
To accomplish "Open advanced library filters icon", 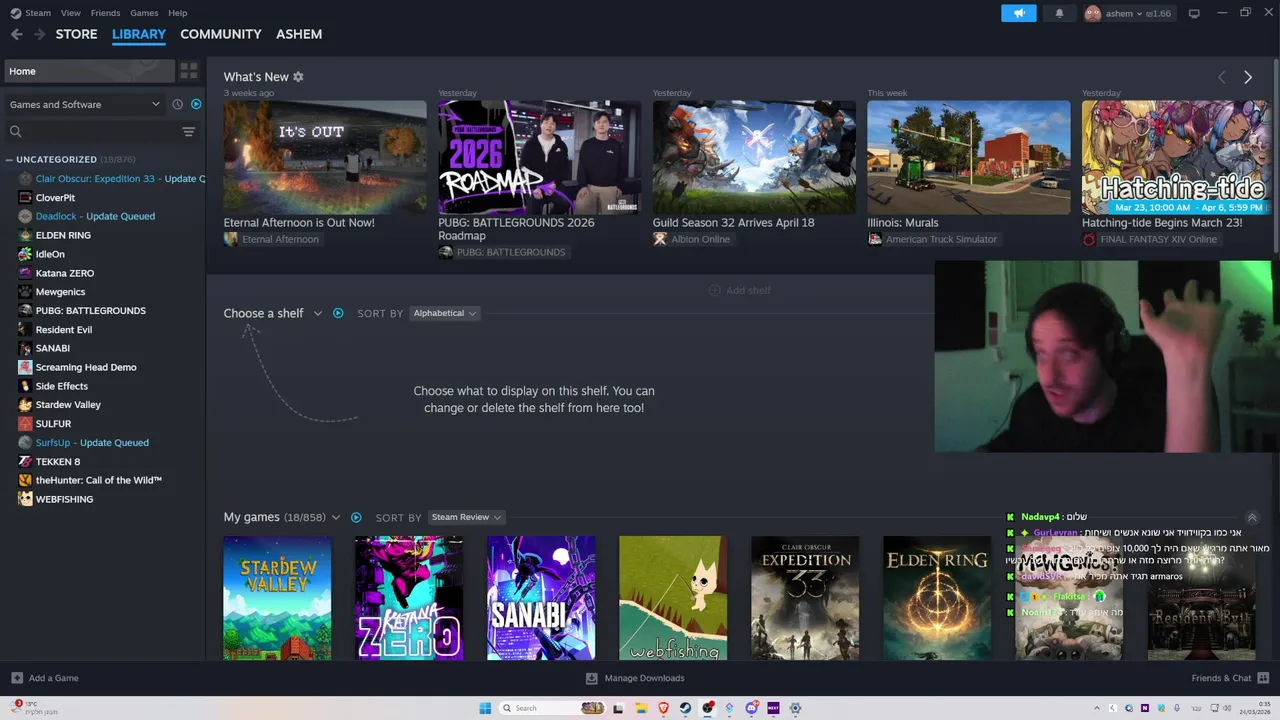I will 188,131.
